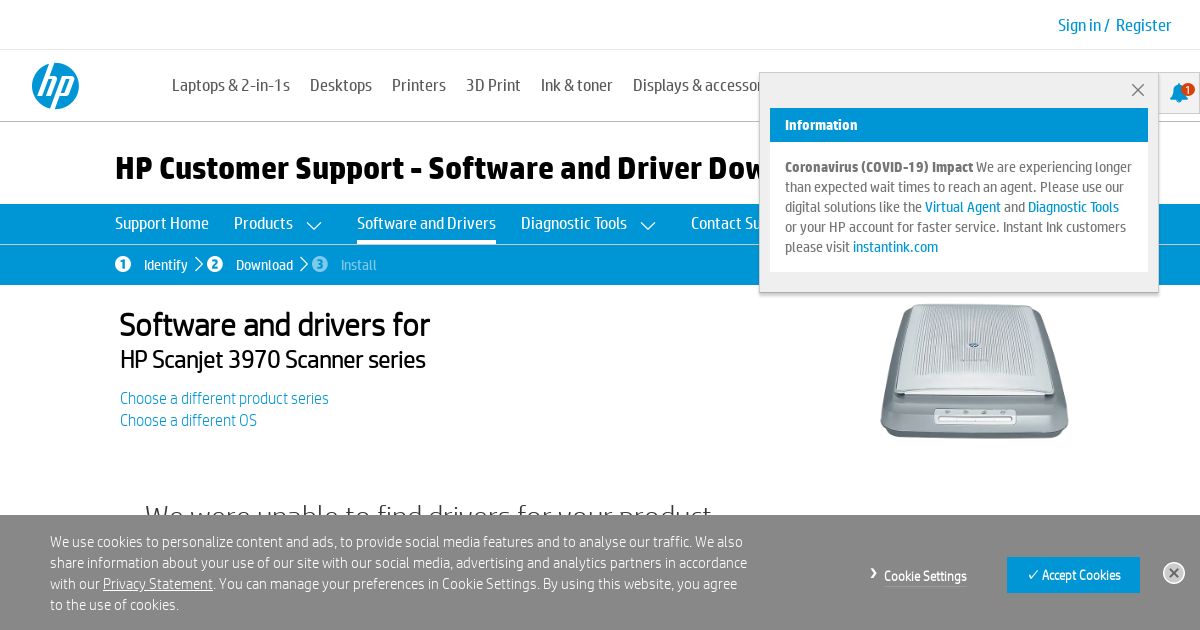Click Choose a different OS link
1200x630 pixels.
[188, 420]
